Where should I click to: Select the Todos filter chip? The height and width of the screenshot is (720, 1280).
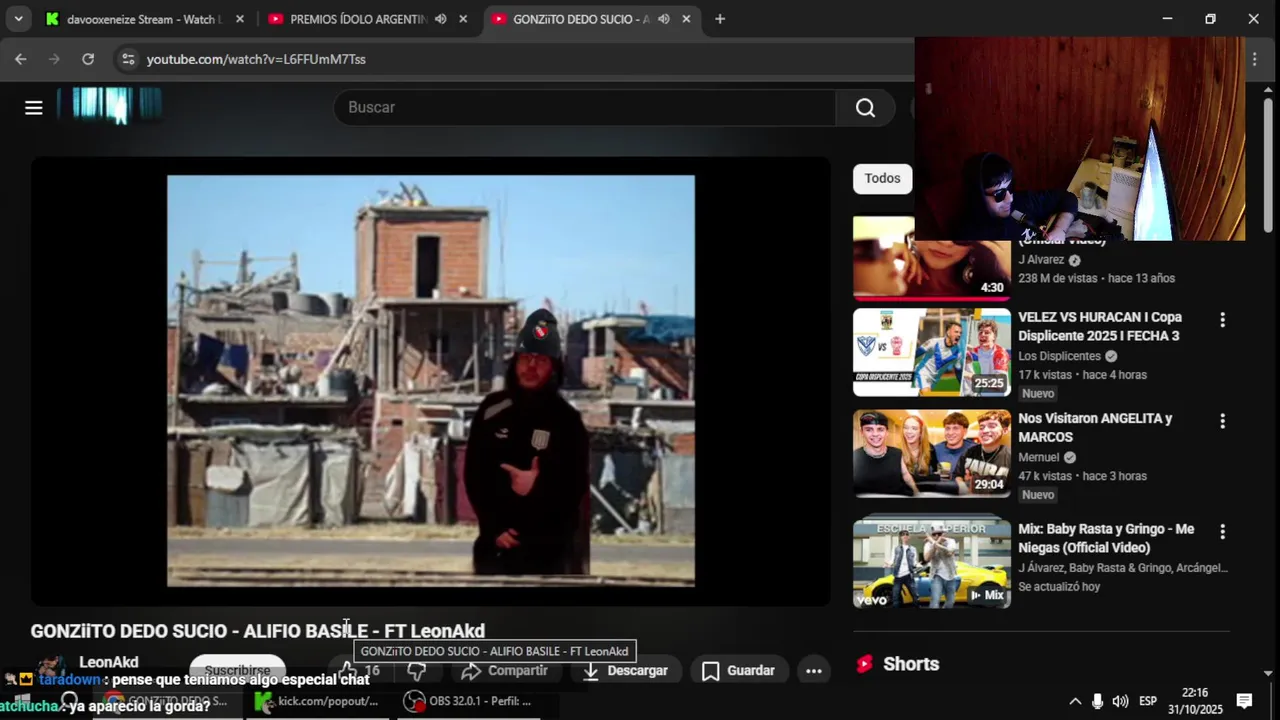tap(882, 178)
